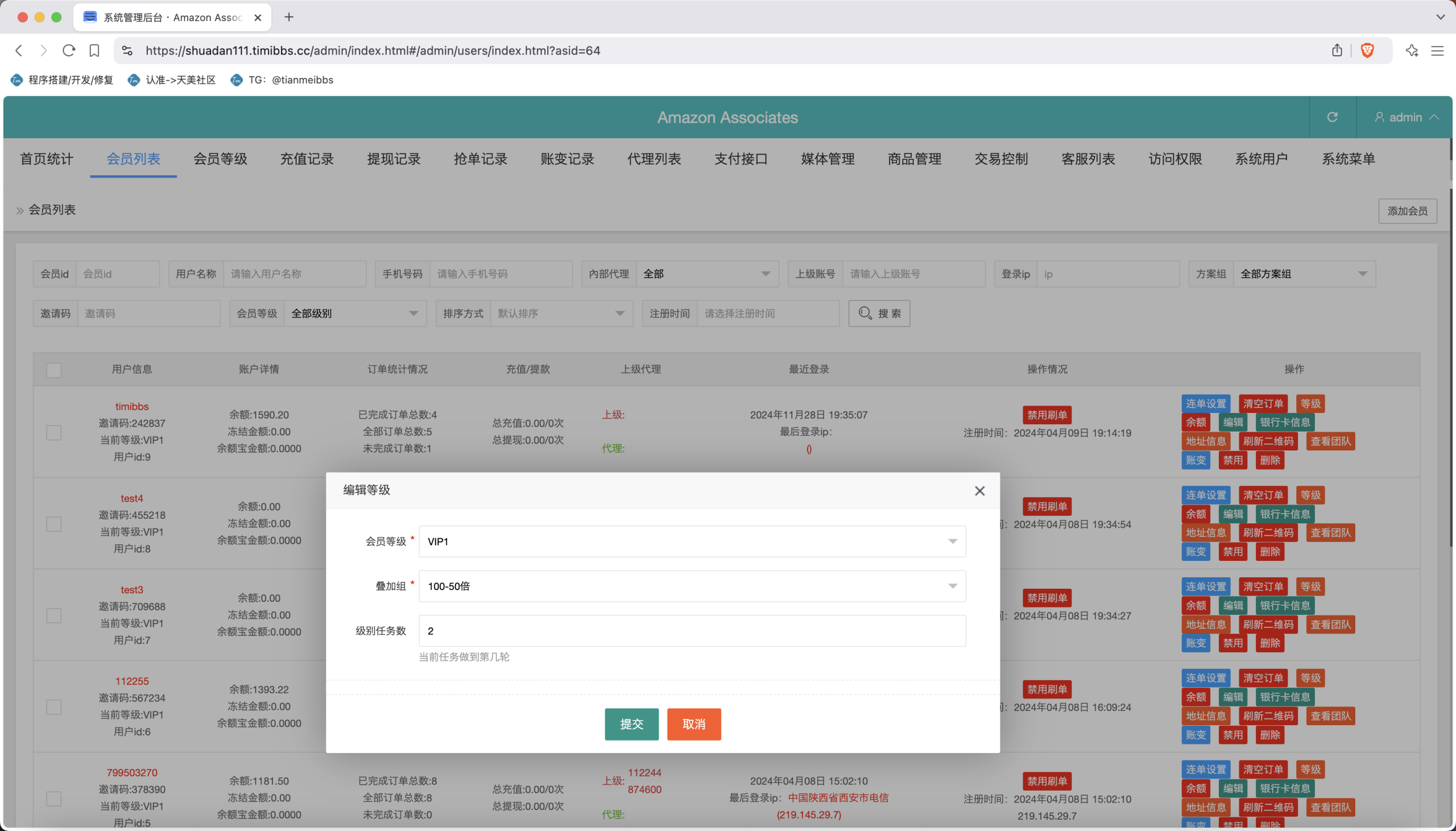This screenshot has height=831, width=1456.
Task: Expand the 会员等级 VIP1 dropdown in dialog
Action: click(x=692, y=541)
